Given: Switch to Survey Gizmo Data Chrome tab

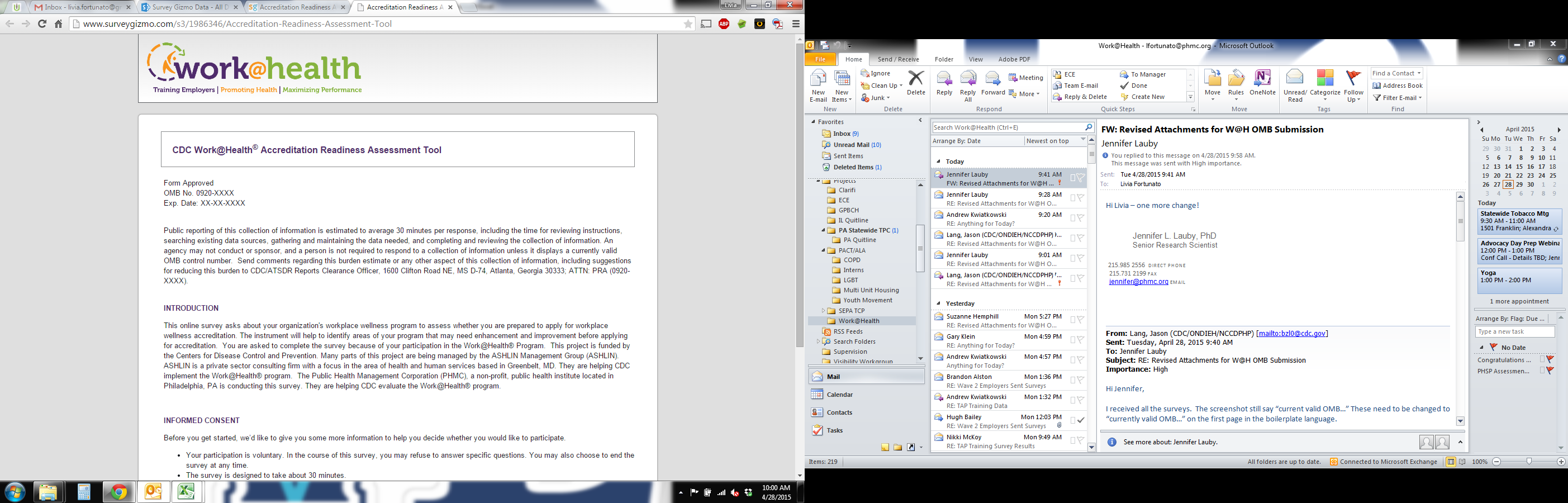Looking at the screenshot, I should click(x=189, y=7).
